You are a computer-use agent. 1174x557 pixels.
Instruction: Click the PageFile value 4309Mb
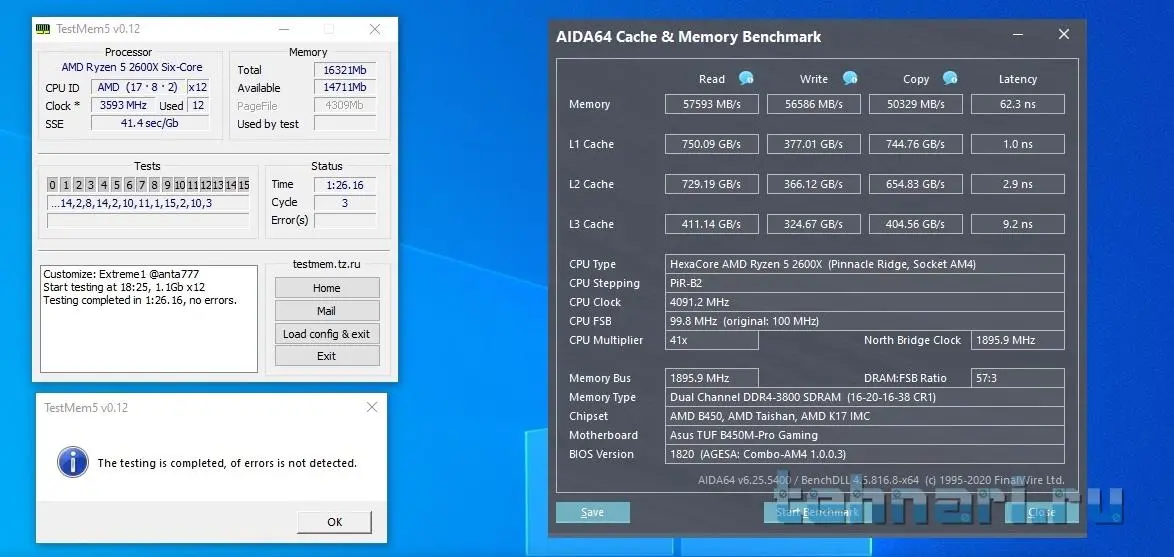click(344, 106)
